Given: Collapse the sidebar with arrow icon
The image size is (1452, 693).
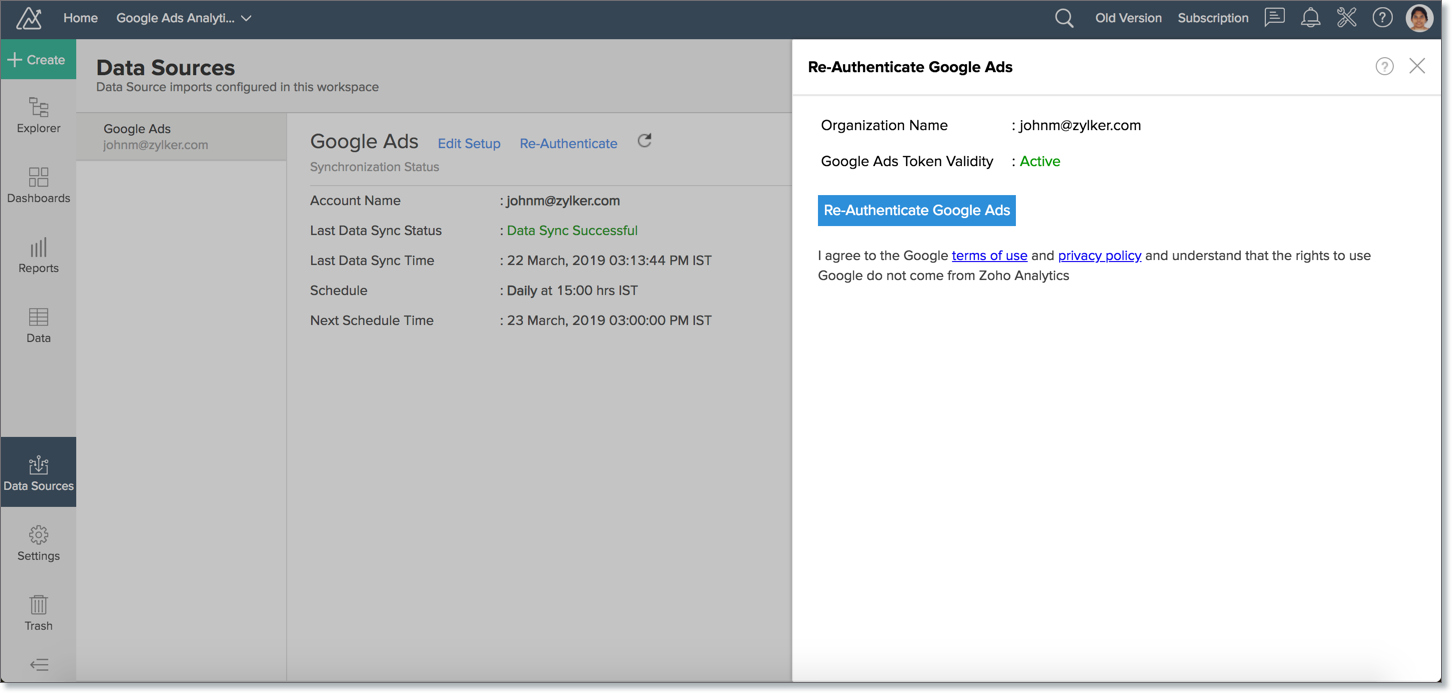Looking at the screenshot, I should [x=39, y=664].
